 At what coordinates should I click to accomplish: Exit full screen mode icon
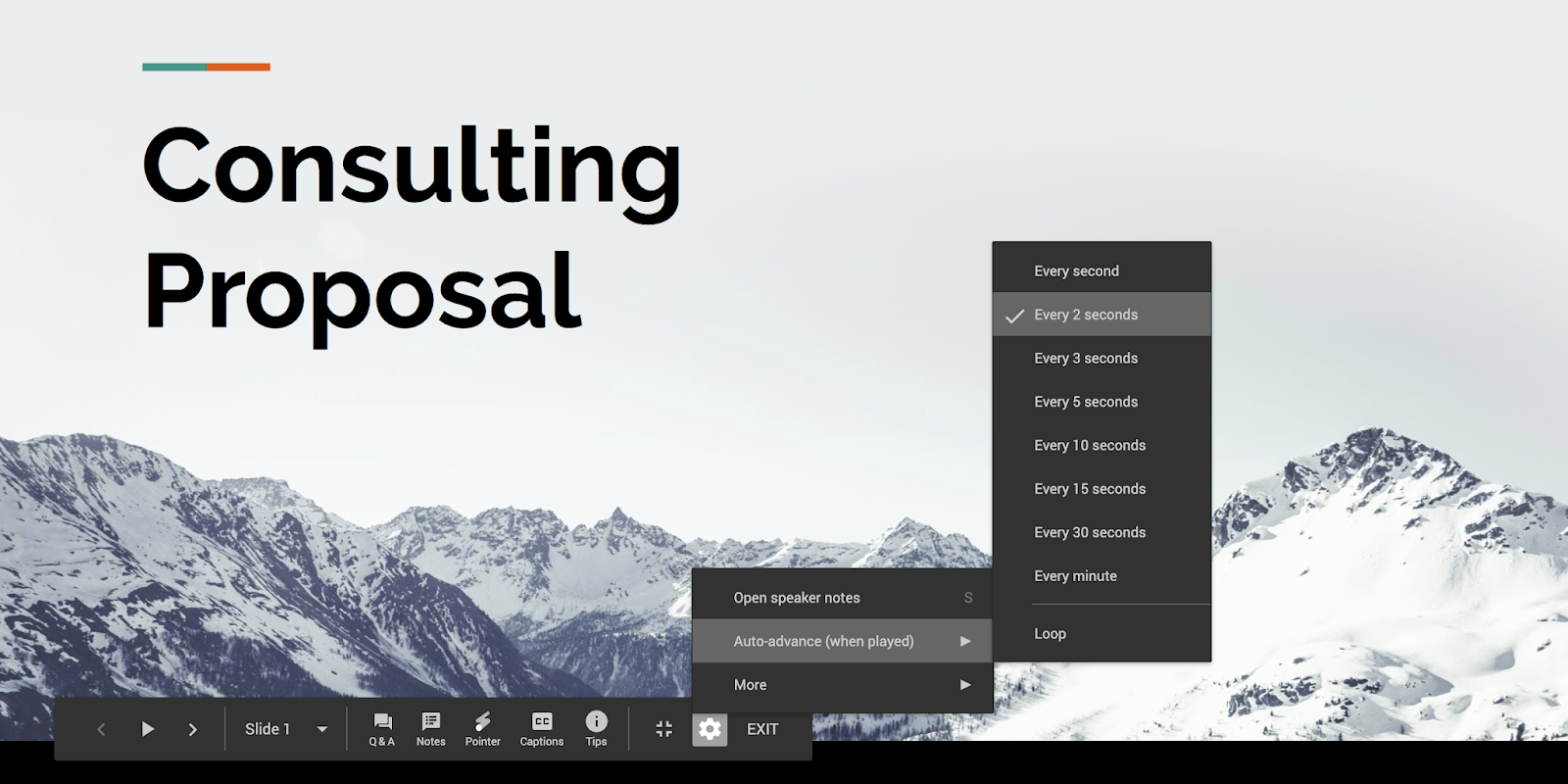[664, 729]
